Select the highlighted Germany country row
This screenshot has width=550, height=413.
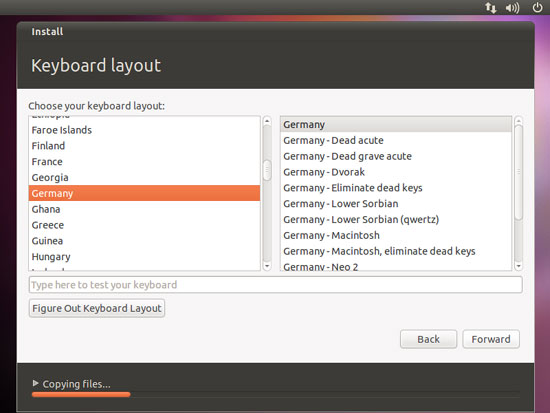[144, 193]
